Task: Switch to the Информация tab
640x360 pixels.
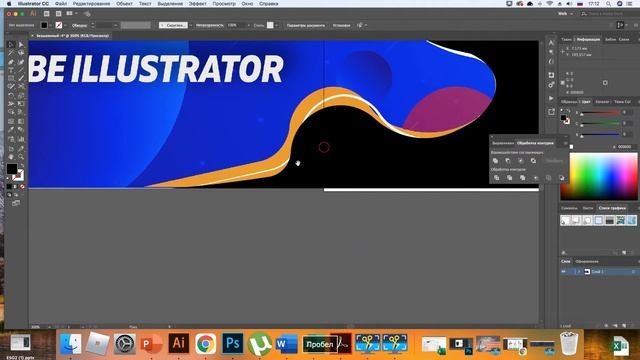Action: [x=588, y=40]
